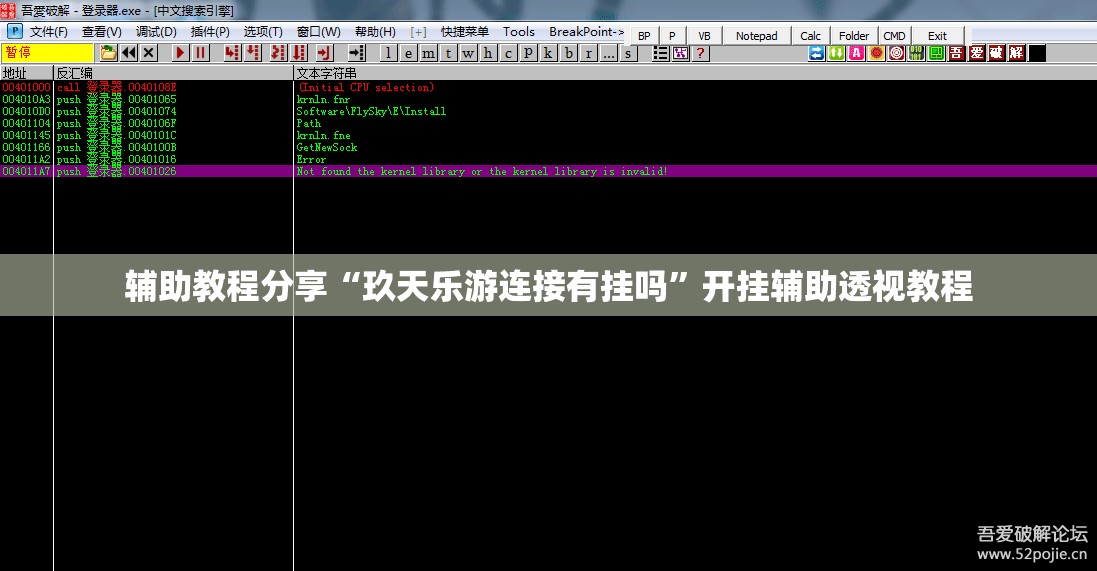
Task: Click the red '爱' icon
Action: (977, 53)
